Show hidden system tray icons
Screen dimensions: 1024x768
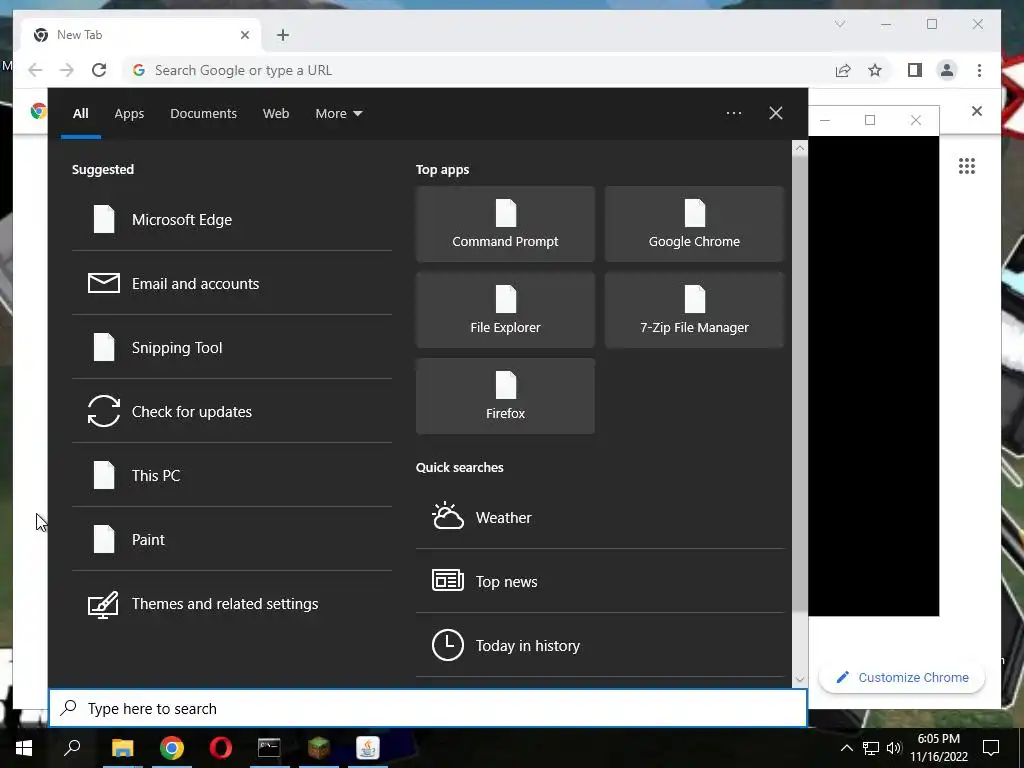pos(846,748)
